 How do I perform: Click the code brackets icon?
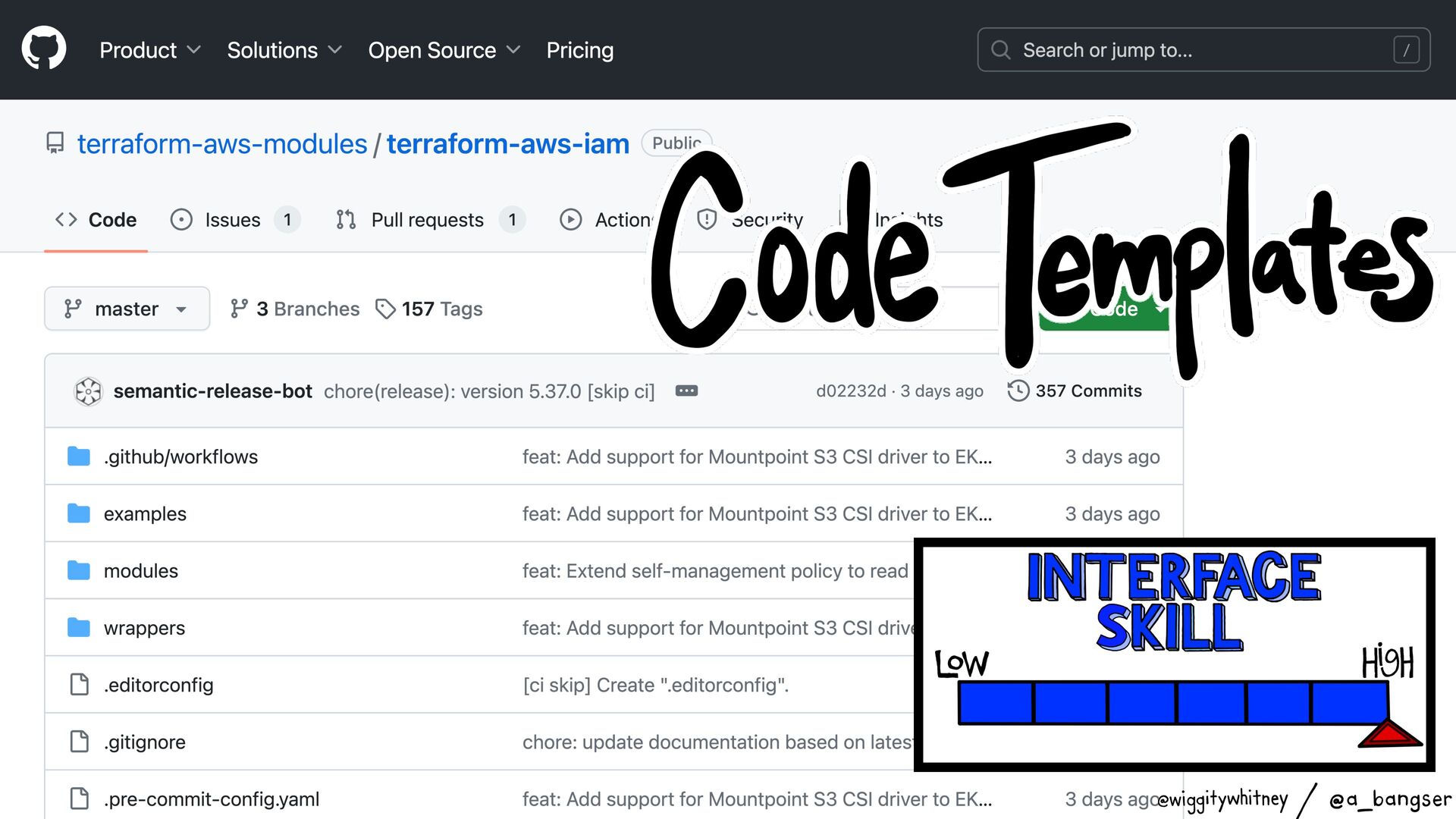(x=66, y=220)
